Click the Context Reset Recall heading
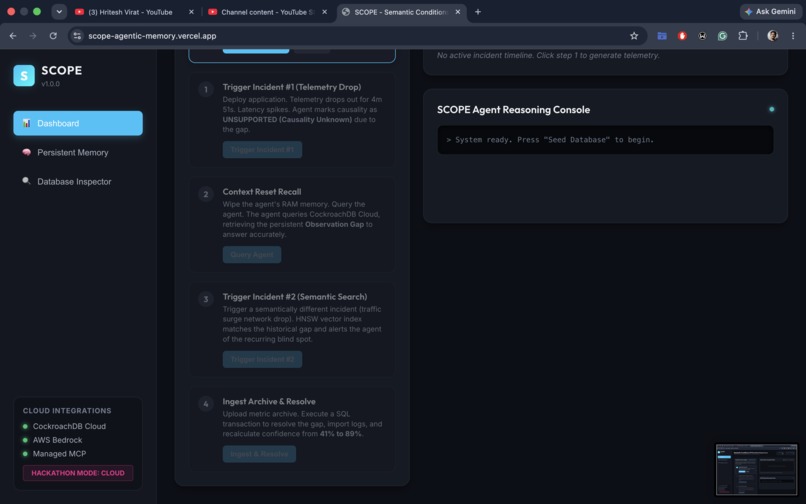Image resolution: width=806 pixels, height=504 pixels. [262, 192]
